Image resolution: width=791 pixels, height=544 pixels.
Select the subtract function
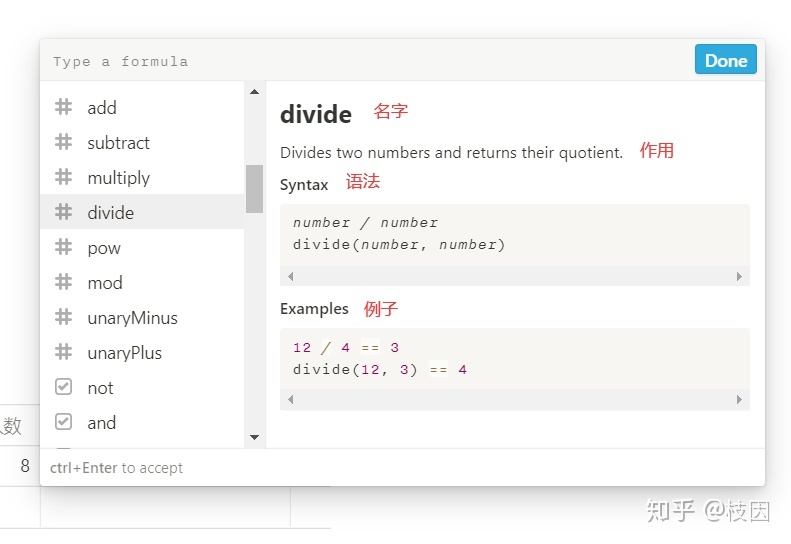pyautogui.click(x=142, y=142)
